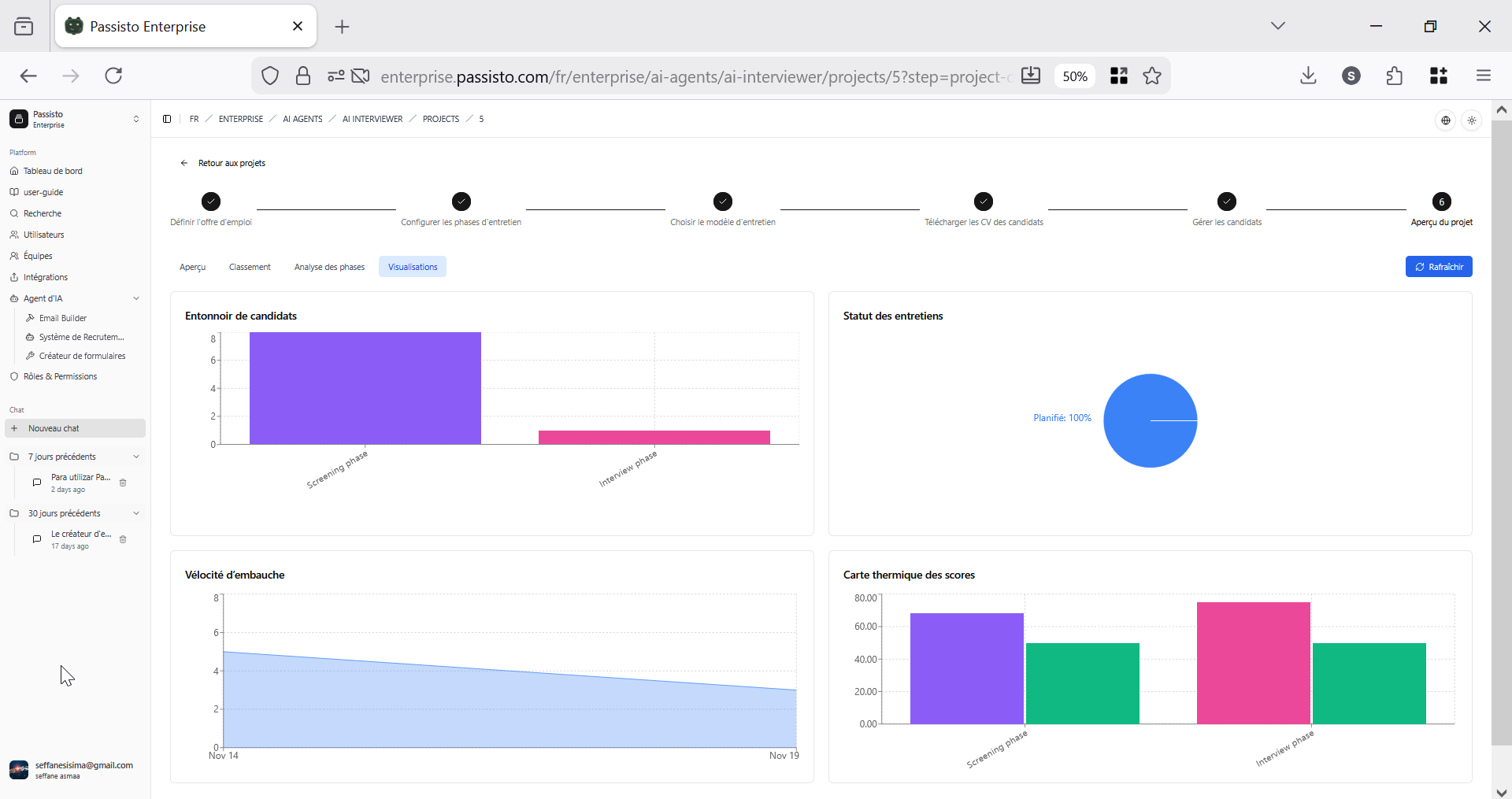Click the purple Screening phase funnel bar

point(365,388)
